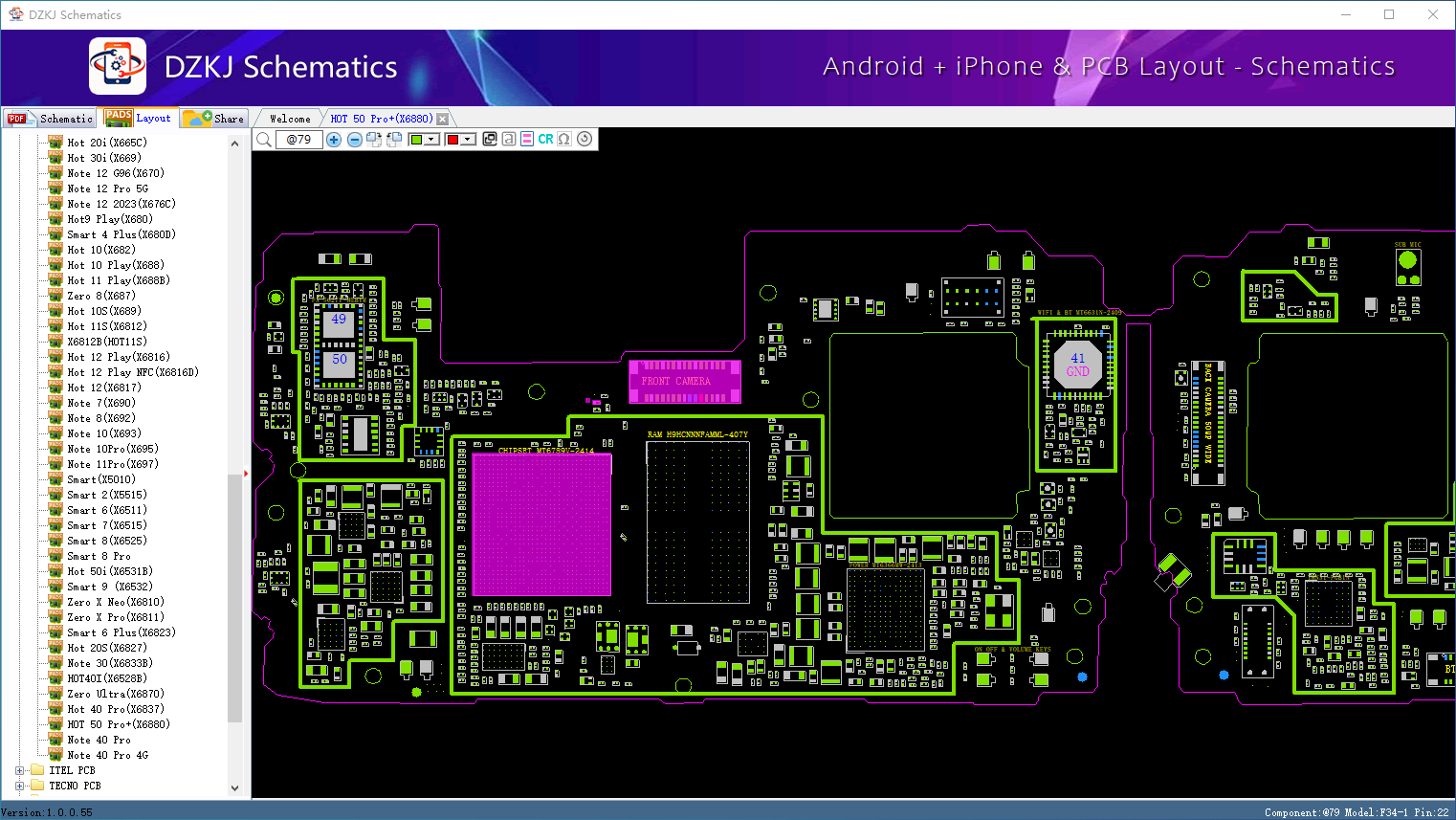Select the HOT 50 Pro+(X6880) document tab
This screenshot has height=820, width=1456.
pos(382,119)
